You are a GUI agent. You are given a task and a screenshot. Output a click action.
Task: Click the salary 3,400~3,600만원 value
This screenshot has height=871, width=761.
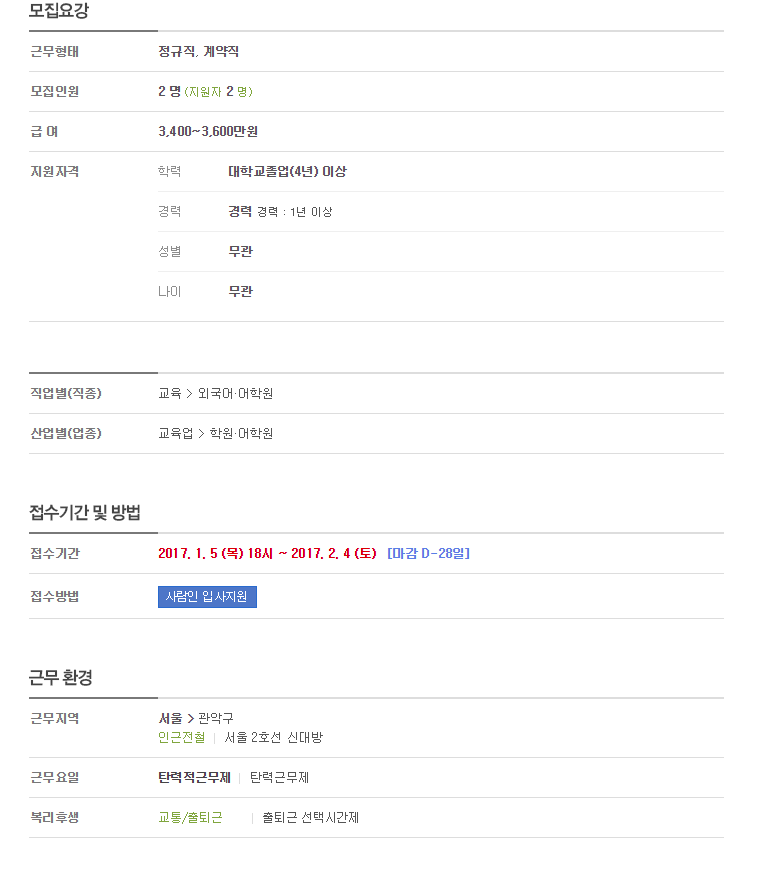(208, 132)
